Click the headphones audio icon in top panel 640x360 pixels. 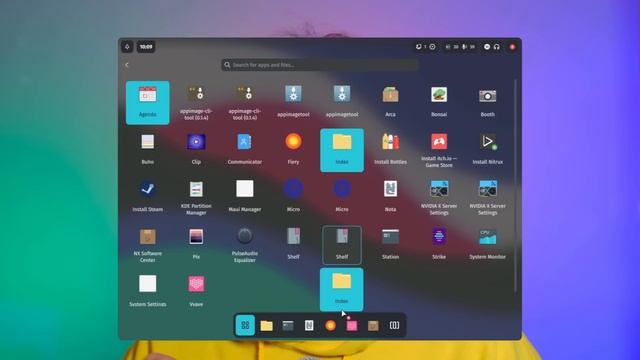(x=497, y=47)
